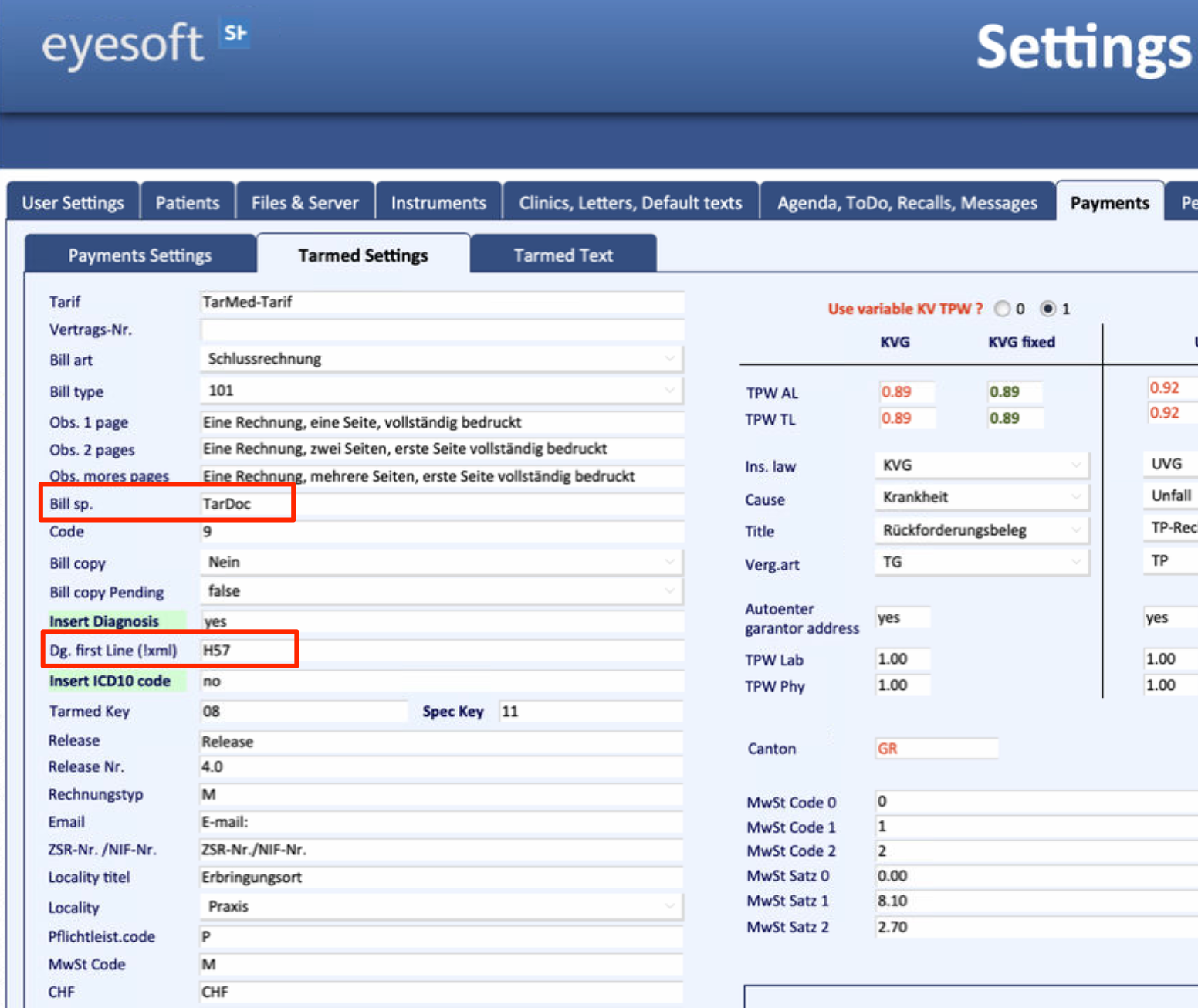The image size is (1198, 1008).
Task: Select radio option 1 for variable KV TPW
Action: [1047, 309]
